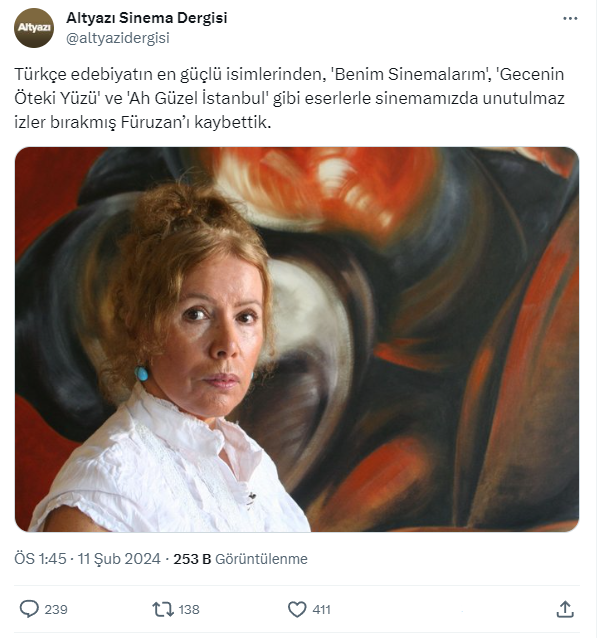Click the ÖS 1:45 timestamp
Image resolution: width=601 pixels, height=638 pixels.
pyautogui.click(x=40, y=559)
